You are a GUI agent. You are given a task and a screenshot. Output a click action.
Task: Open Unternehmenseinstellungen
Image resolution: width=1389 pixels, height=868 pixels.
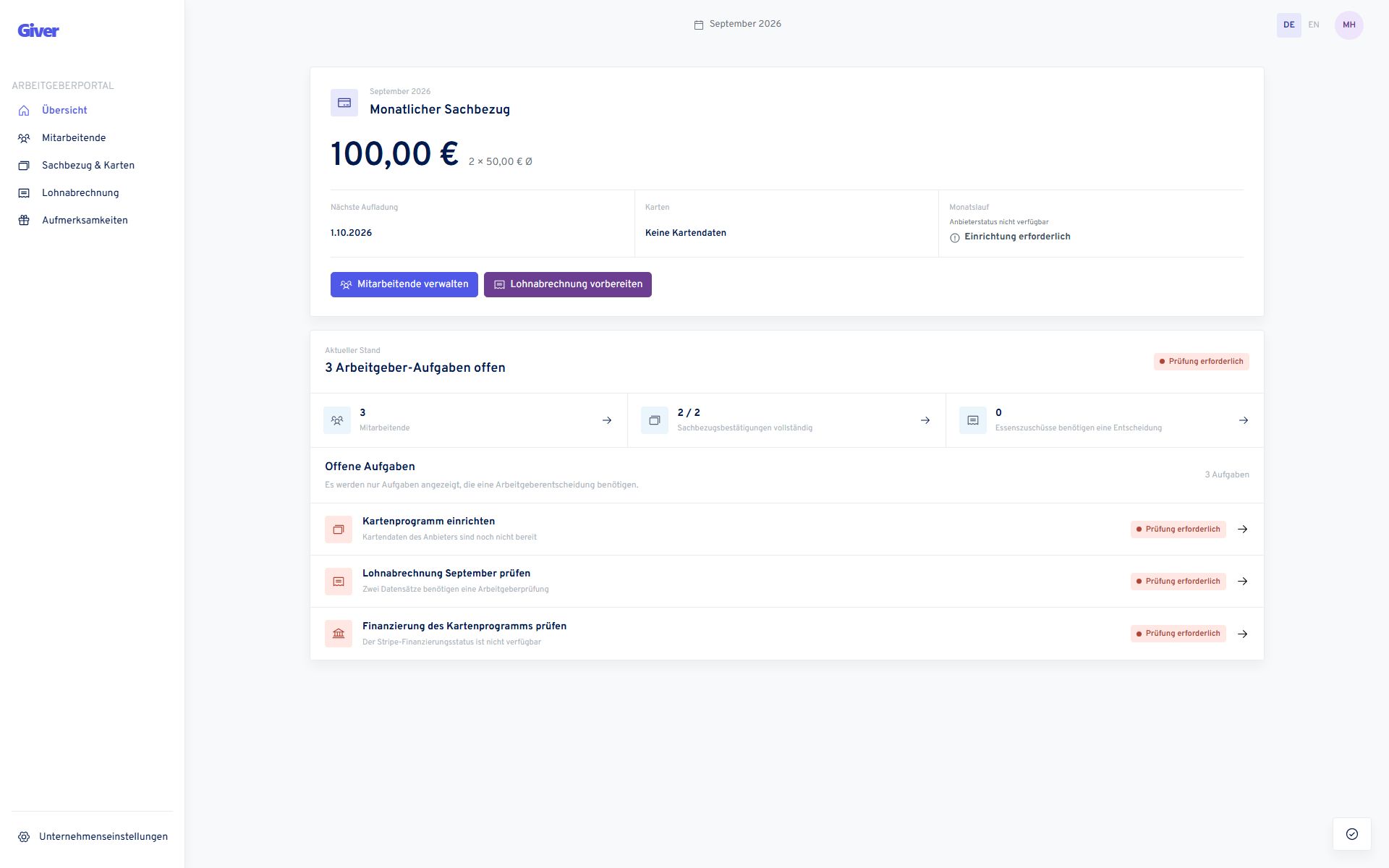click(92, 836)
